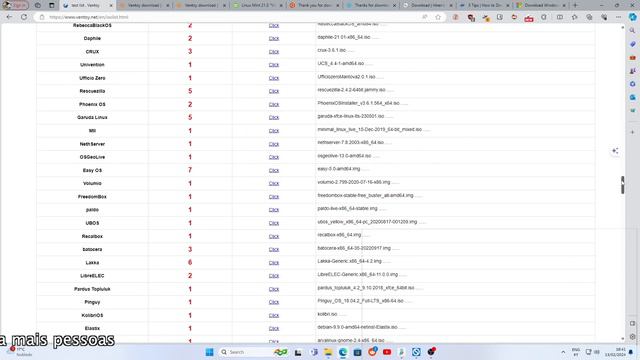Image resolution: width=640 pixels, height=360 pixels.
Task: Reload the page with the refresh icon
Action: tap(24, 17)
